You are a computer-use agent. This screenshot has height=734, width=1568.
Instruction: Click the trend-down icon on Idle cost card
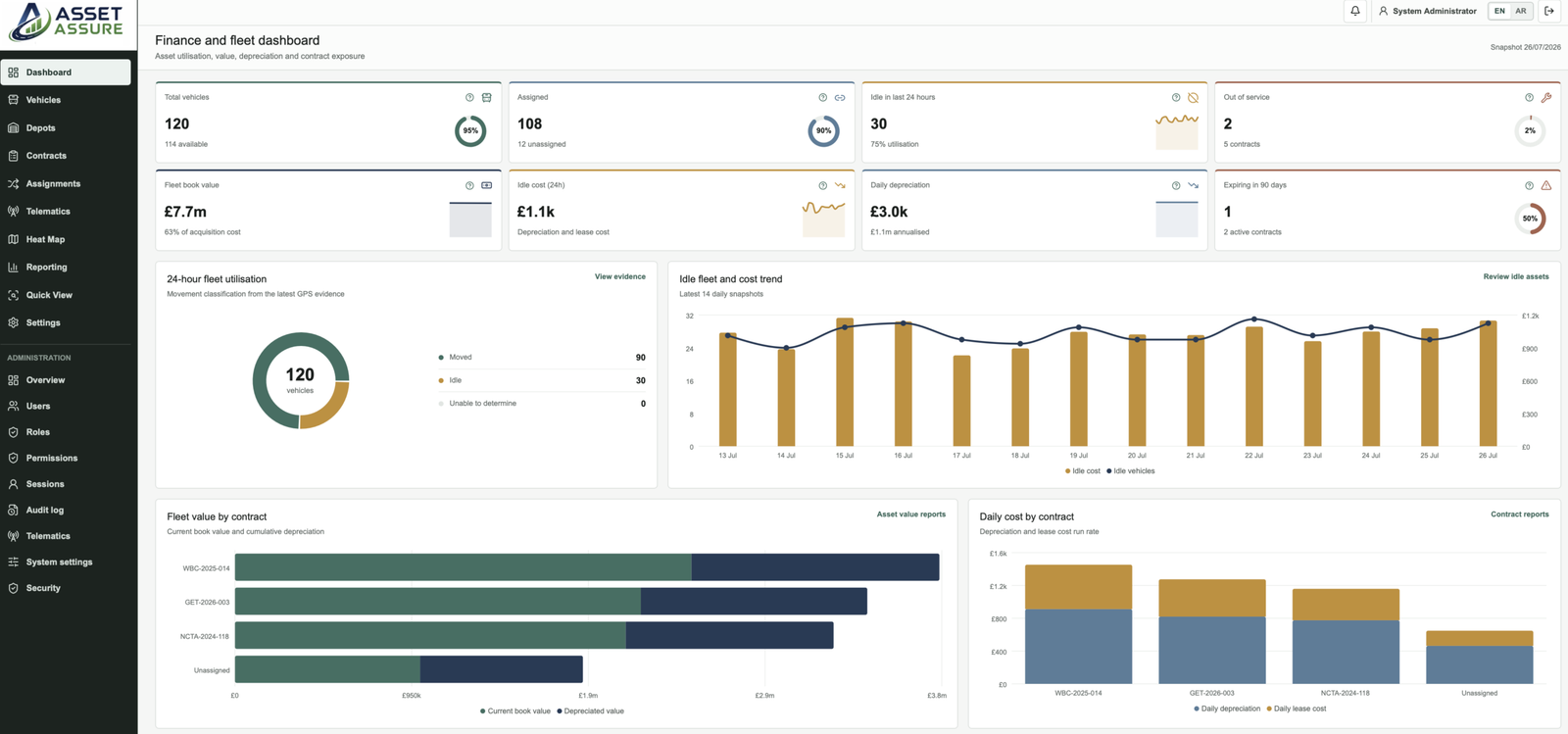tap(840, 185)
